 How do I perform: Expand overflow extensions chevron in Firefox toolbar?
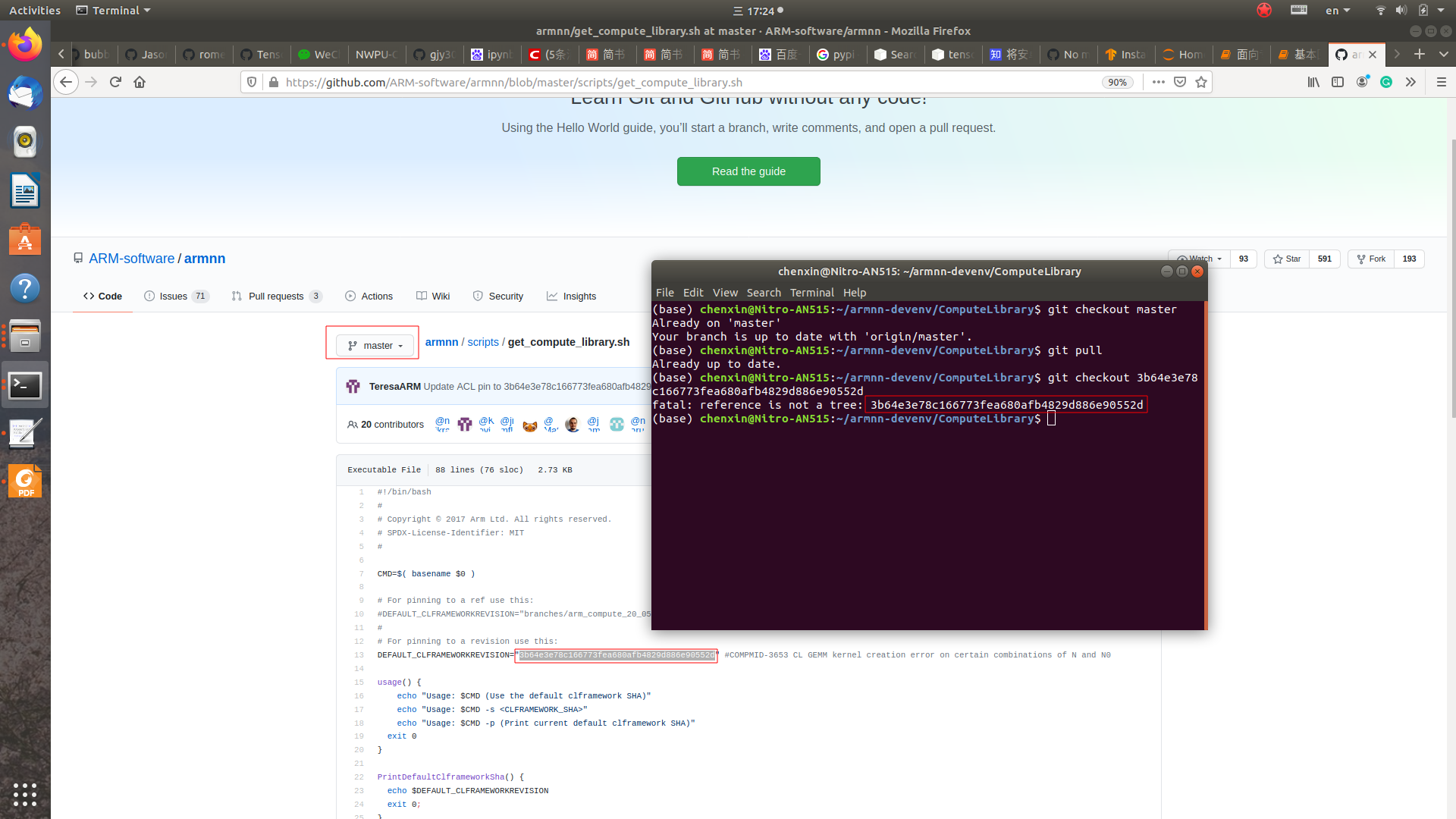[x=1410, y=82]
